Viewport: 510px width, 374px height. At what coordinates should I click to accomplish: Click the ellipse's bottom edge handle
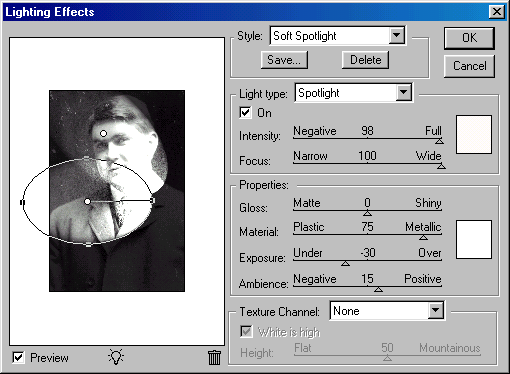click(x=88, y=245)
